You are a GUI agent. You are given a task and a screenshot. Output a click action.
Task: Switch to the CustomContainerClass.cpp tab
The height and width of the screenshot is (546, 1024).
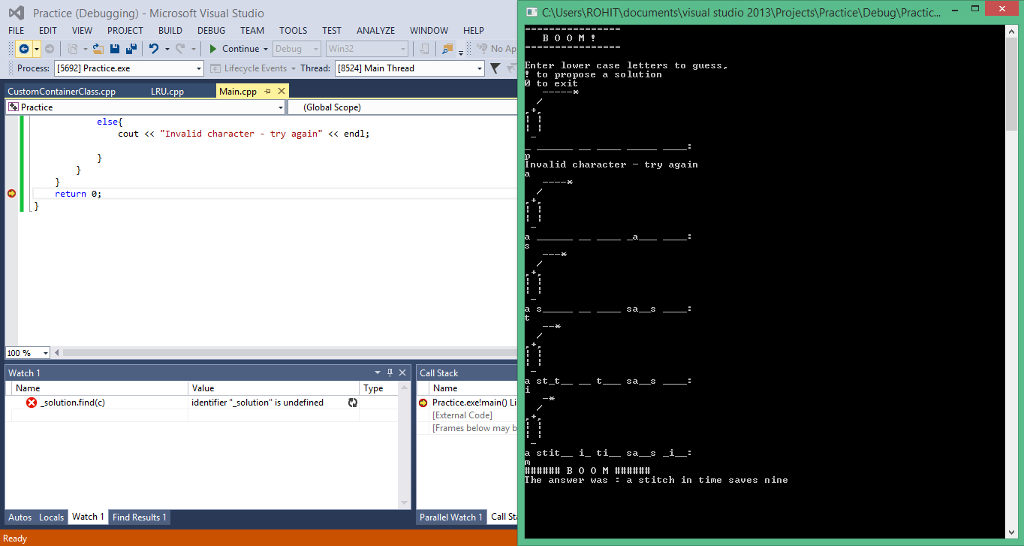[61, 91]
